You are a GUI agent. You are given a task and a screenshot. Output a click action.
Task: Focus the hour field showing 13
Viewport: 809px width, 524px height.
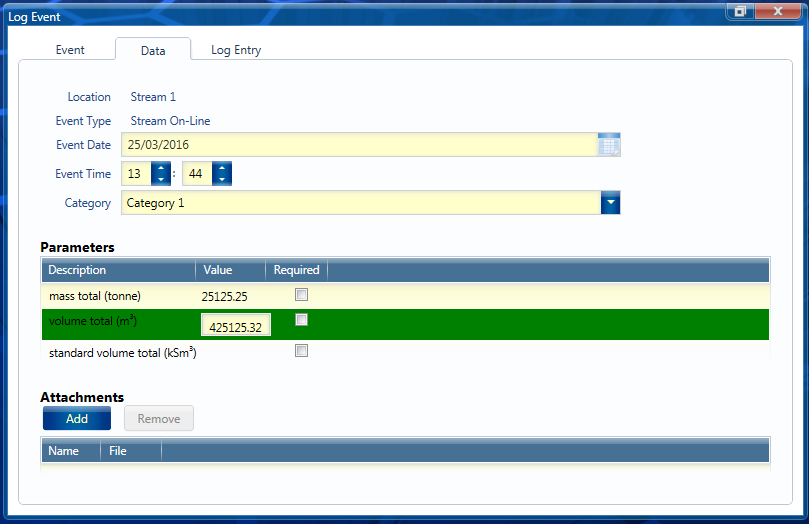[x=136, y=174]
